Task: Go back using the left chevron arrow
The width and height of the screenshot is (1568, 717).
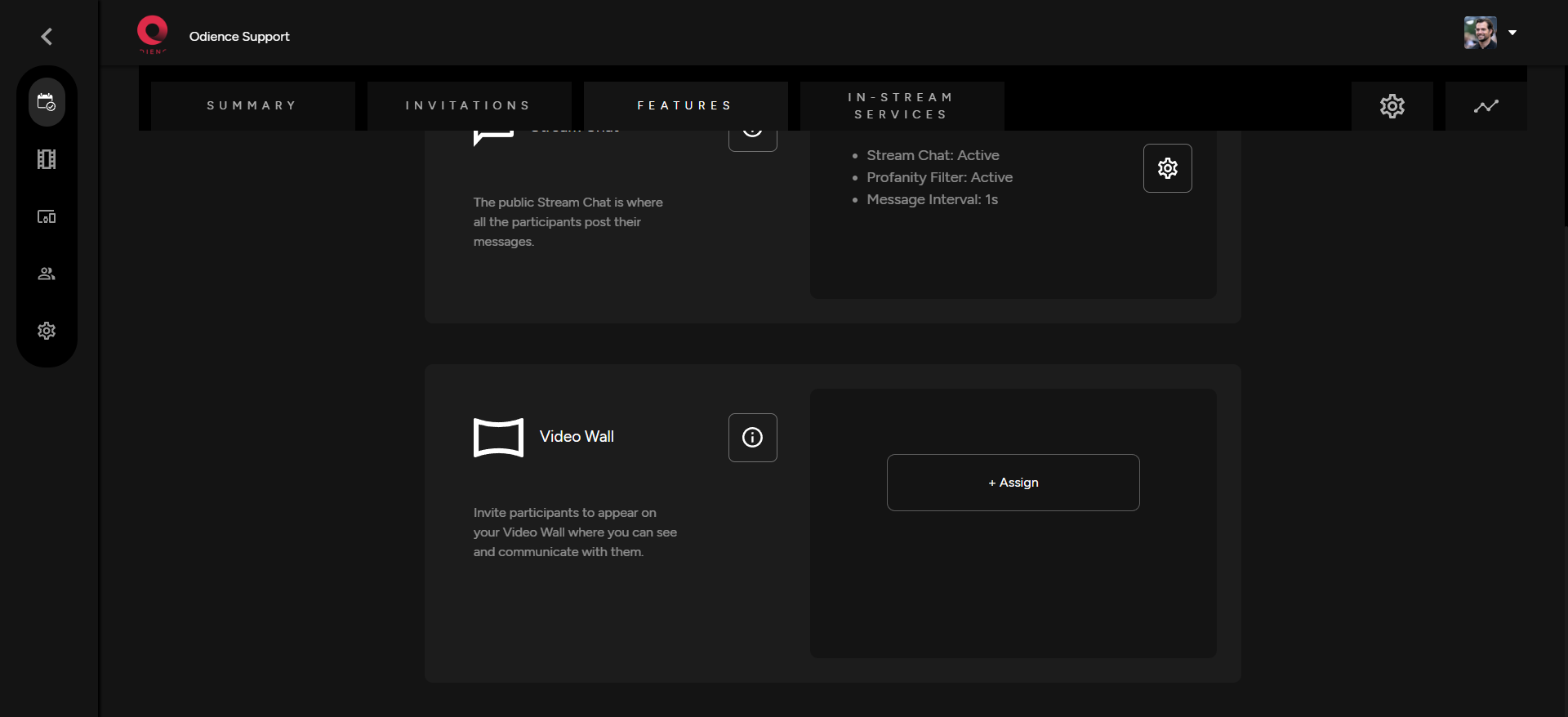Action: [x=47, y=37]
